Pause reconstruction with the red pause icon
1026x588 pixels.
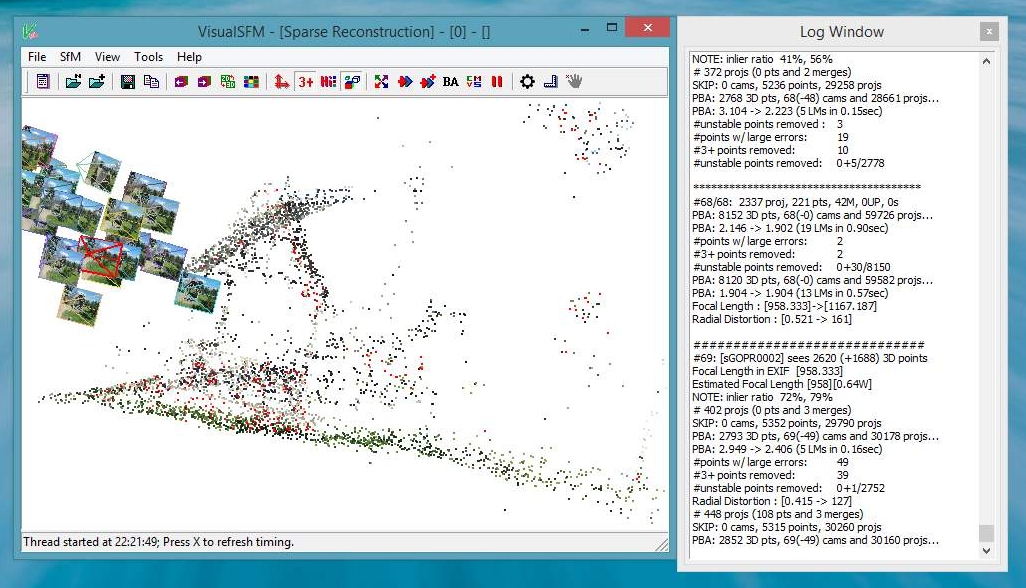pyautogui.click(x=497, y=82)
